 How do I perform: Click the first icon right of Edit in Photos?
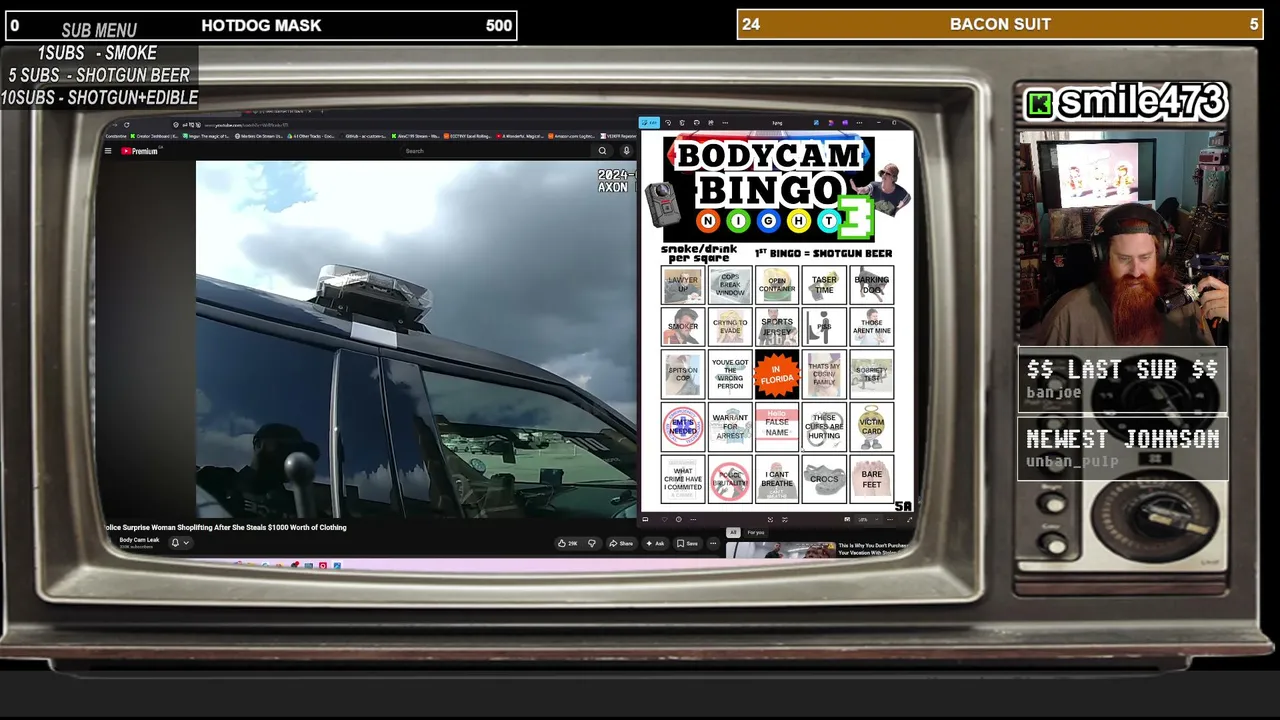point(668,123)
